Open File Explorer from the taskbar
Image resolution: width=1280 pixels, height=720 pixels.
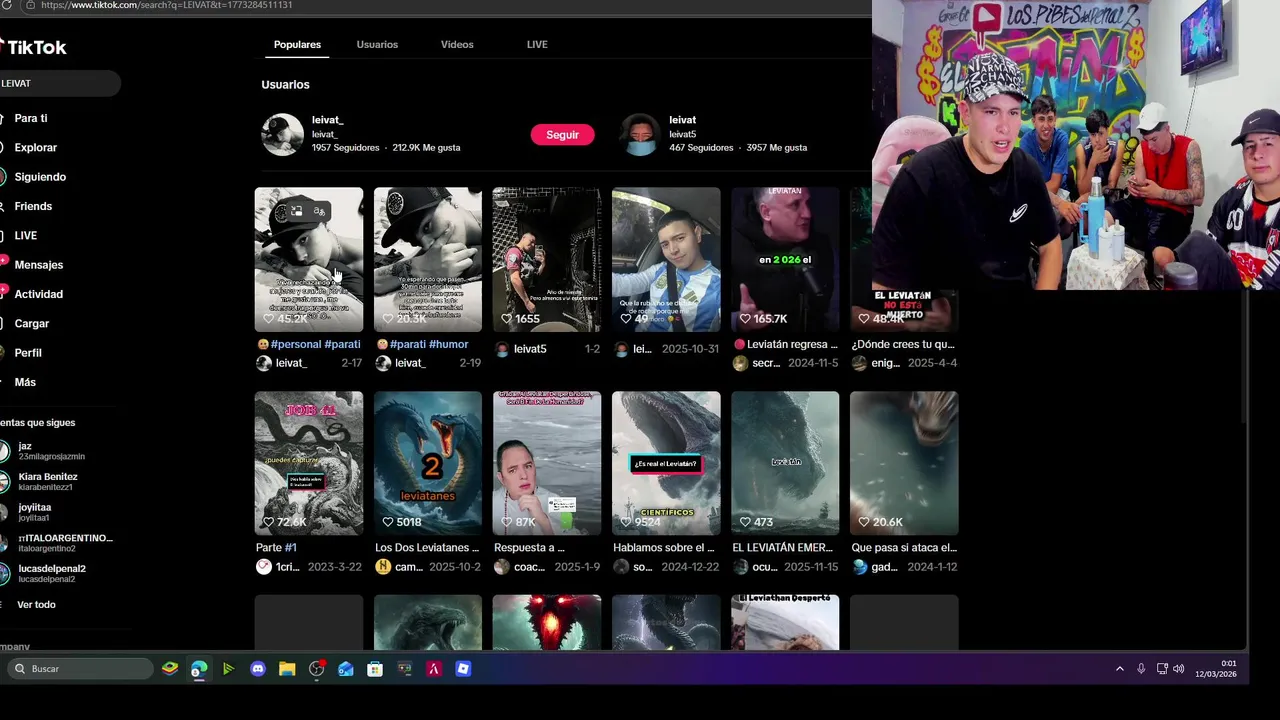(287, 669)
